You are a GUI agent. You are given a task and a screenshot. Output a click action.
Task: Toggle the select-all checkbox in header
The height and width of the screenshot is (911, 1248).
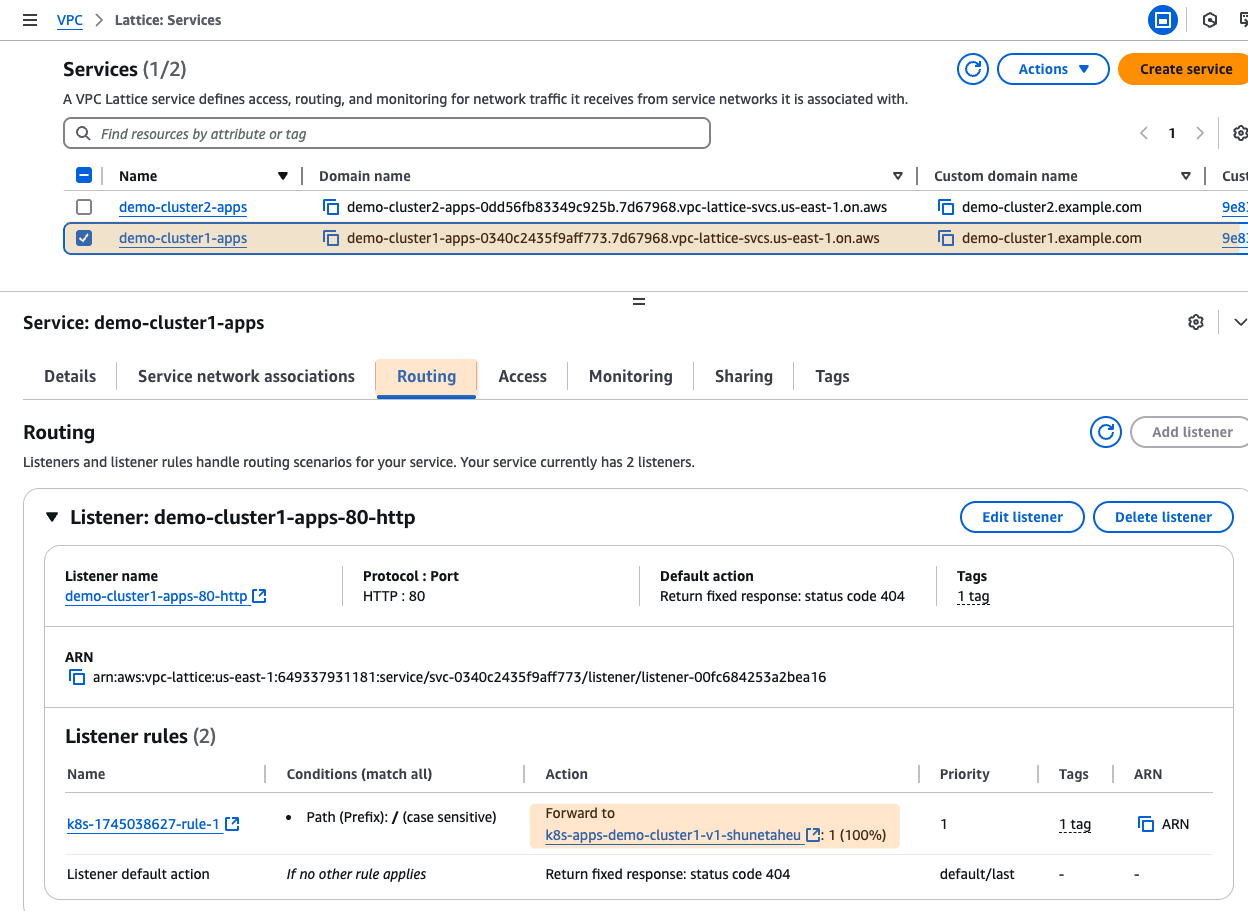click(x=84, y=176)
